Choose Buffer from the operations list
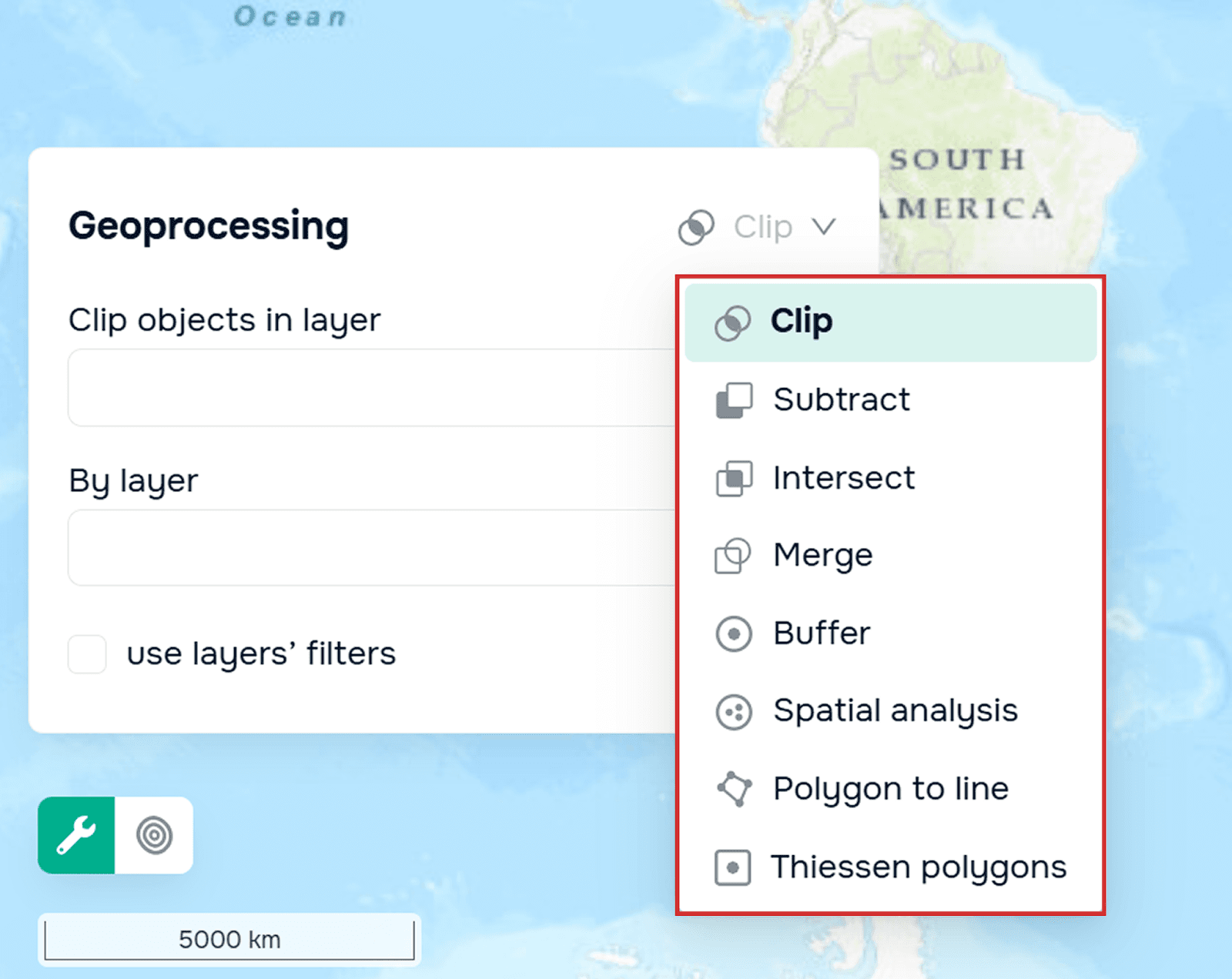The height and width of the screenshot is (979, 1232). pyautogui.click(x=891, y=633)
